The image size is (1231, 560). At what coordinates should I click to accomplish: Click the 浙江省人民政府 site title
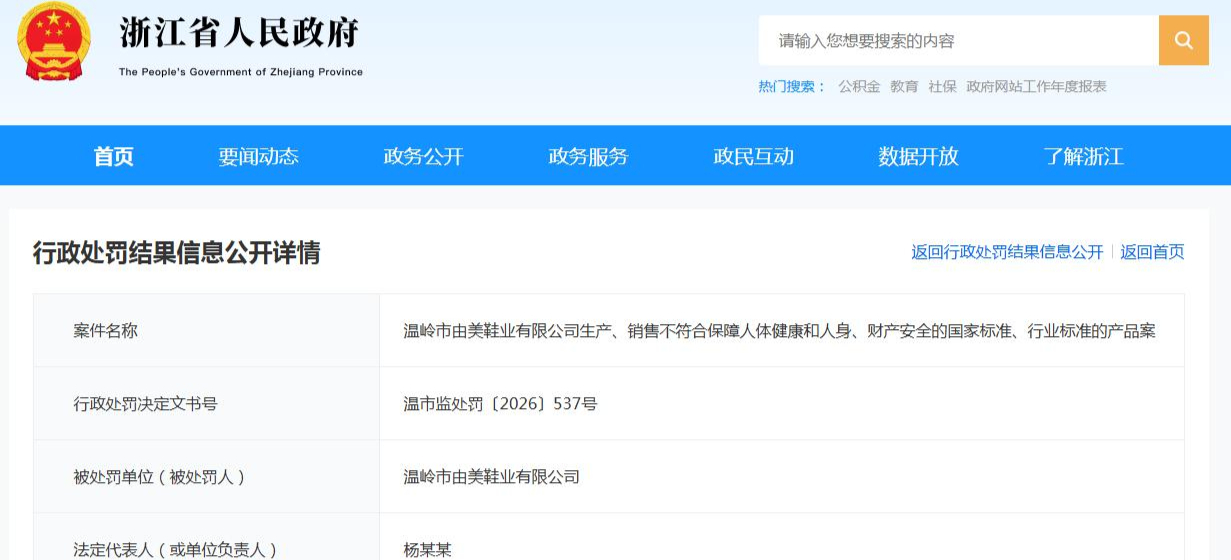tap(239, 33)
